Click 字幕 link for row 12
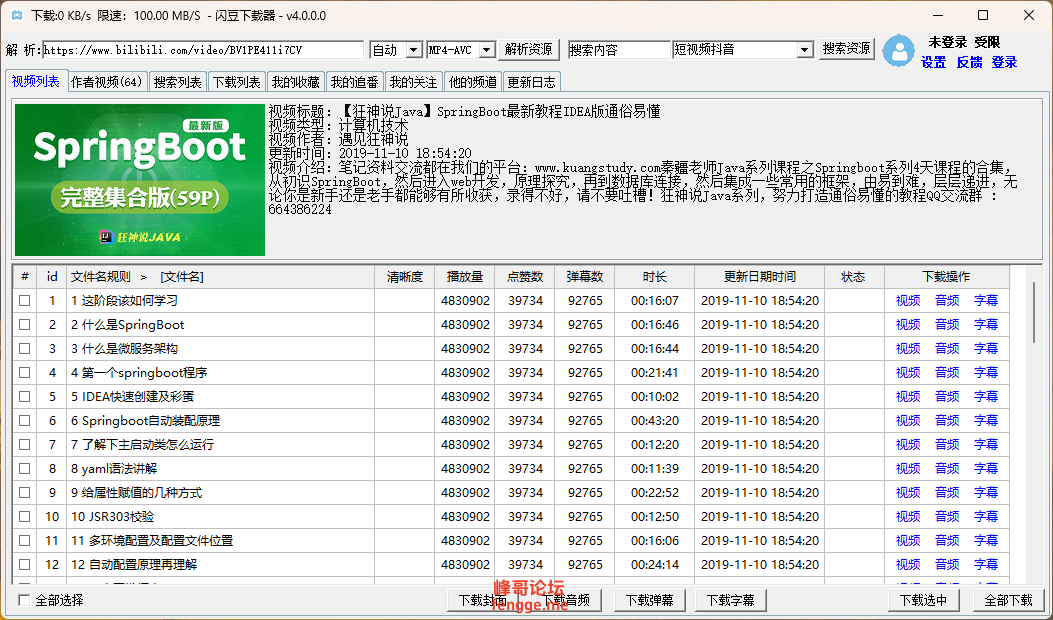The height and width of the screenshot is (620, 1053). coord(986,565)
